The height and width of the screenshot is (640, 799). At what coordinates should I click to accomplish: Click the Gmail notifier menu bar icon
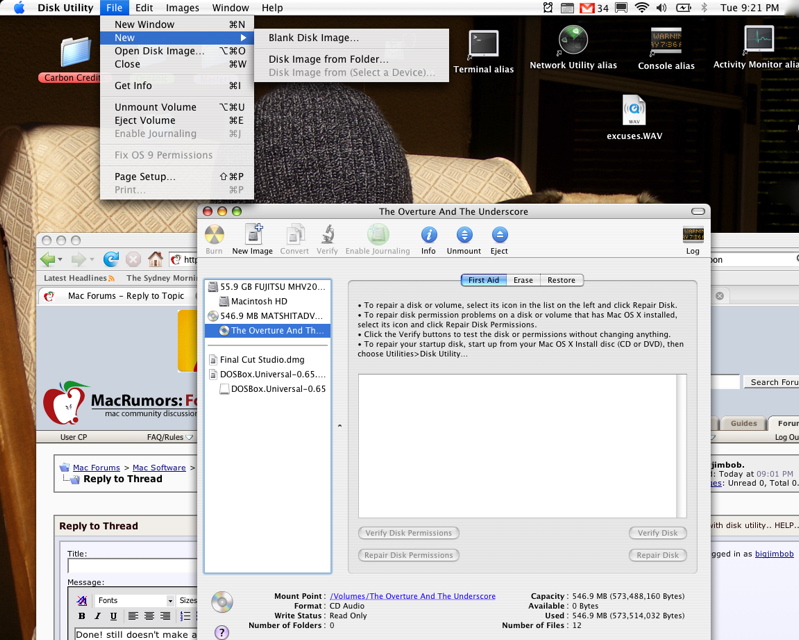click(587, 8)
